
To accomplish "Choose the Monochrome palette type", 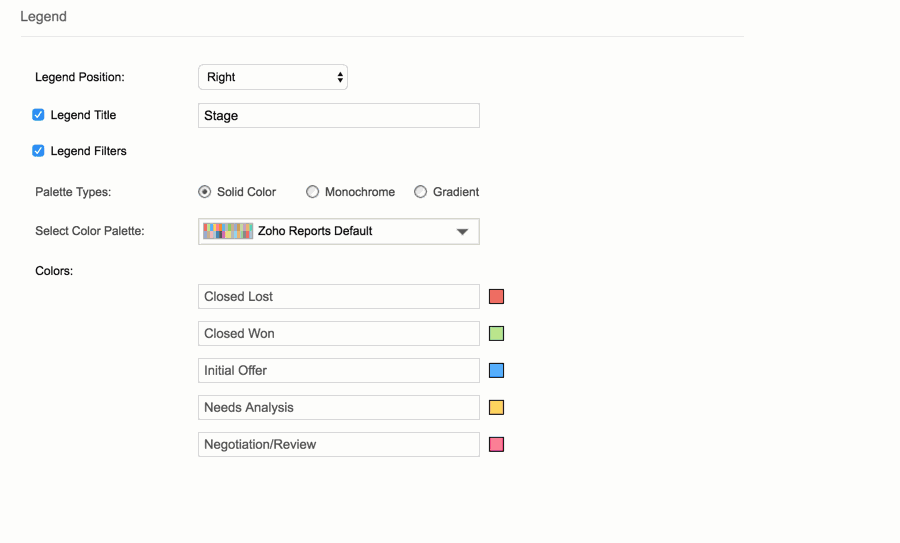I will coord(313,192).
